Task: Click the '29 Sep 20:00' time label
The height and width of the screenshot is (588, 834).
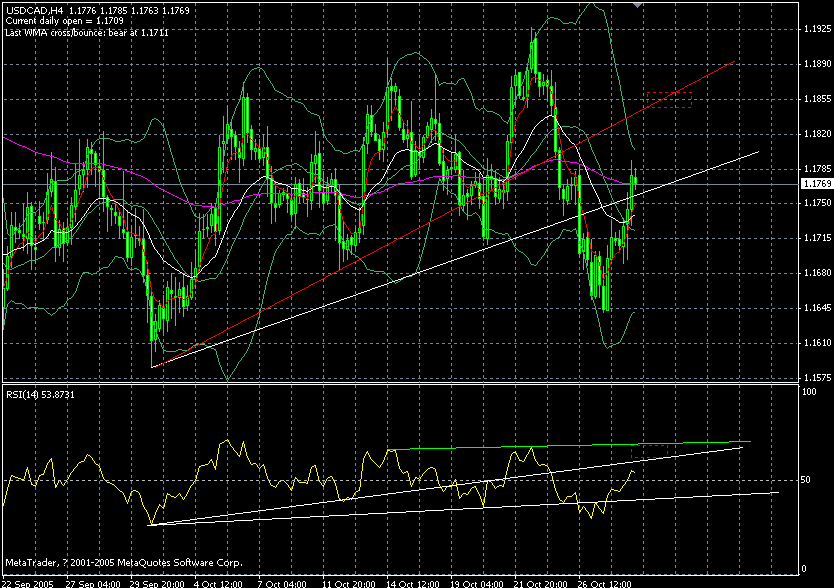Action: [157, 584]
